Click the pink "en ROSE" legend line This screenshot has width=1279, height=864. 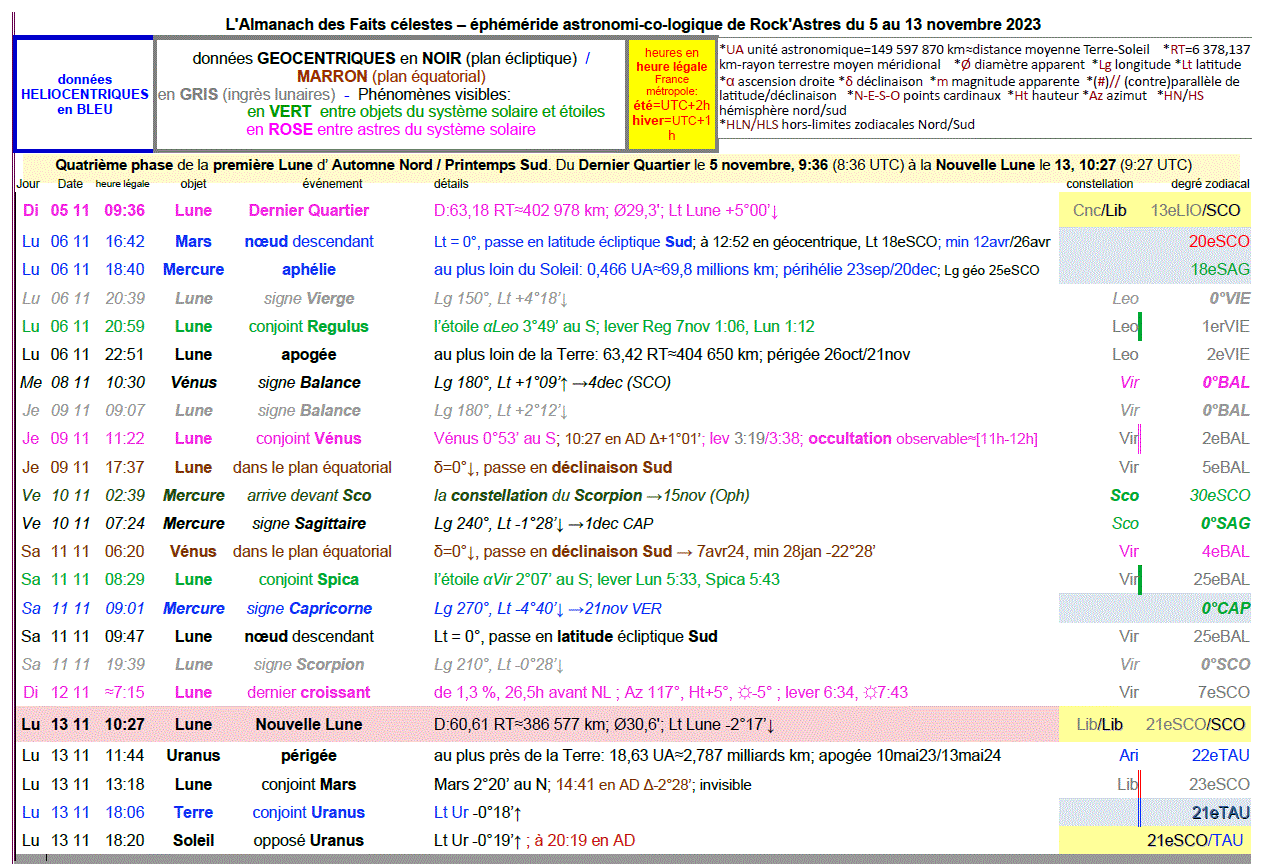coord(390,130)
